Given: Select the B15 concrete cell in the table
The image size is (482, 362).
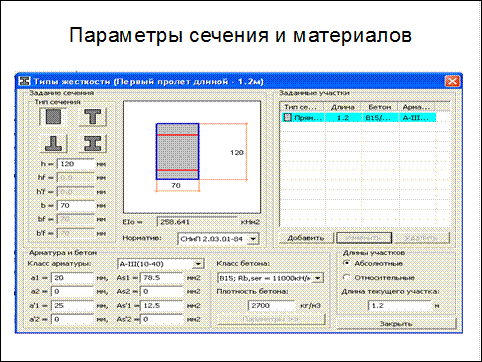Looking at the screenshot, I should (x=380, y=117).
